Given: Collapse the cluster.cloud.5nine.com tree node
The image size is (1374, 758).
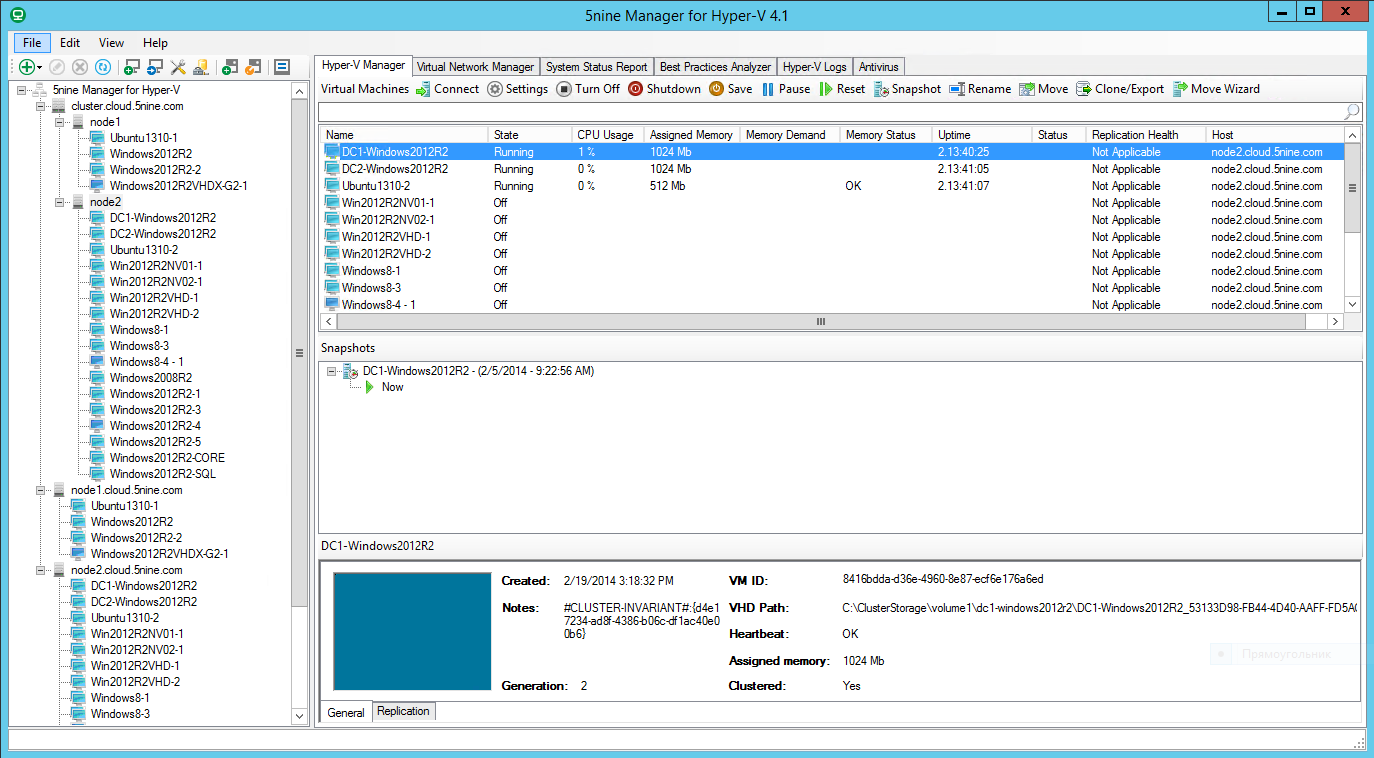Looking at the screenshot, I should (41, 106).
